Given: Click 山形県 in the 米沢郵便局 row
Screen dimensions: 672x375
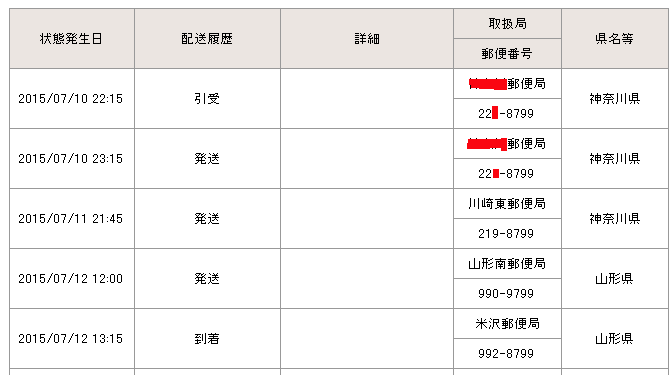Looking at the screenshot, I should pos(615,339).
